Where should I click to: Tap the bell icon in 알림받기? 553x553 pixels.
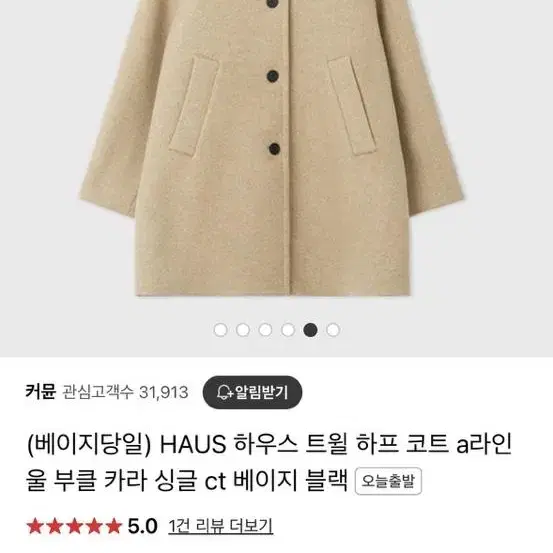(x=225, y=392)
